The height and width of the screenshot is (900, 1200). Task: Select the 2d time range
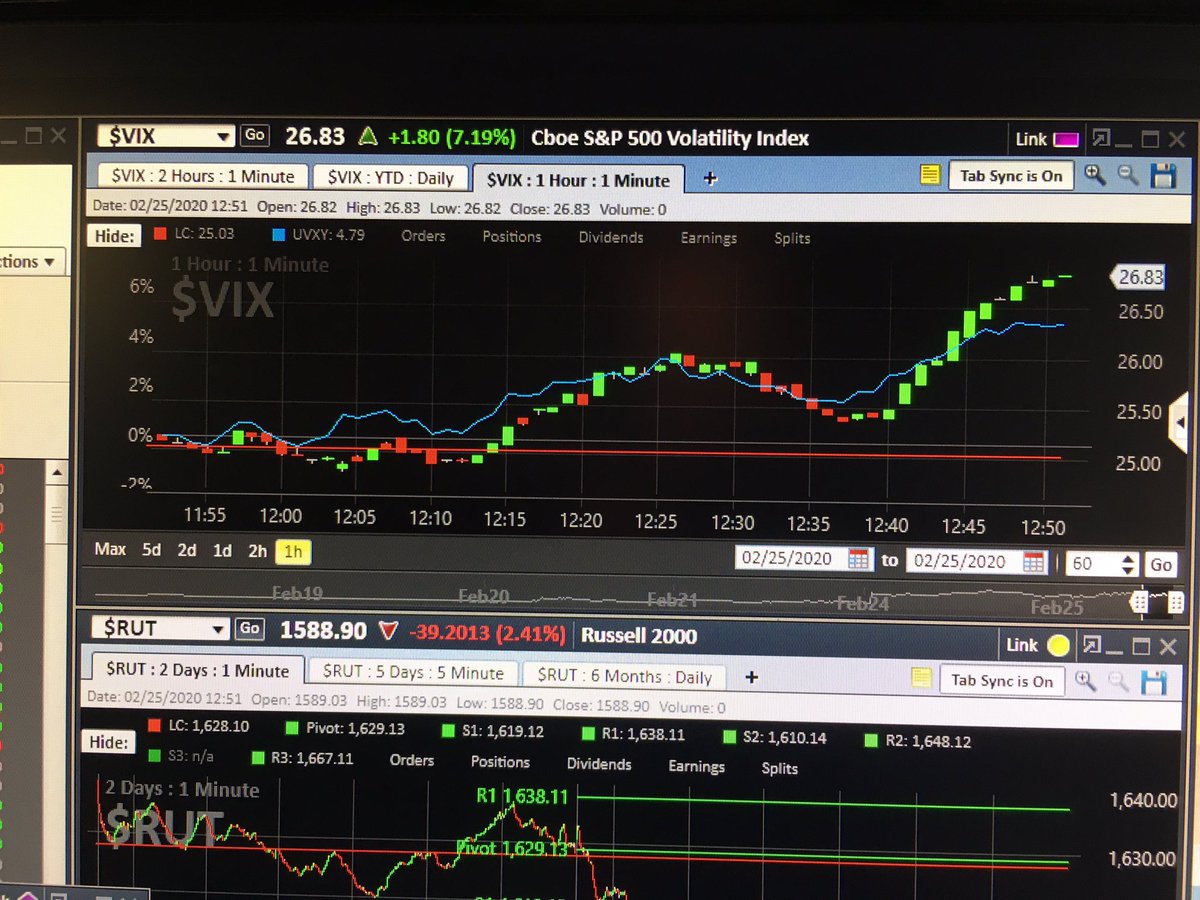(187, 550)
